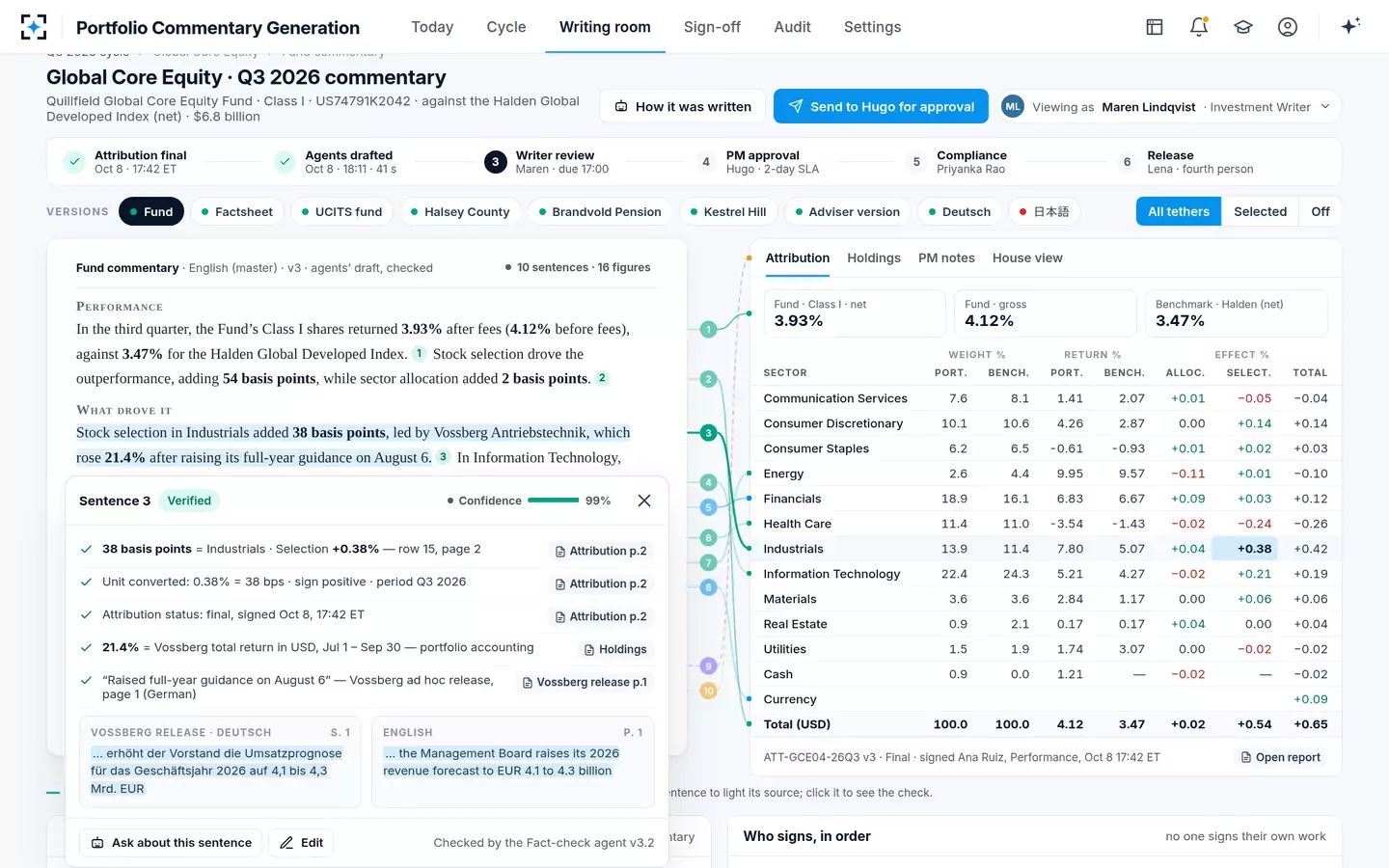Select the Kestrel Hill version
This screenshot has height=868, width=1389.
728,212
